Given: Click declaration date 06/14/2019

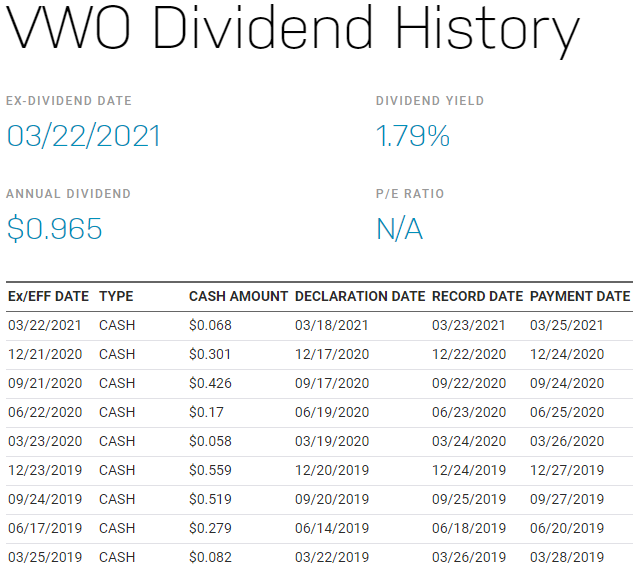Looking at the screenshot, I should pos(332,528).
